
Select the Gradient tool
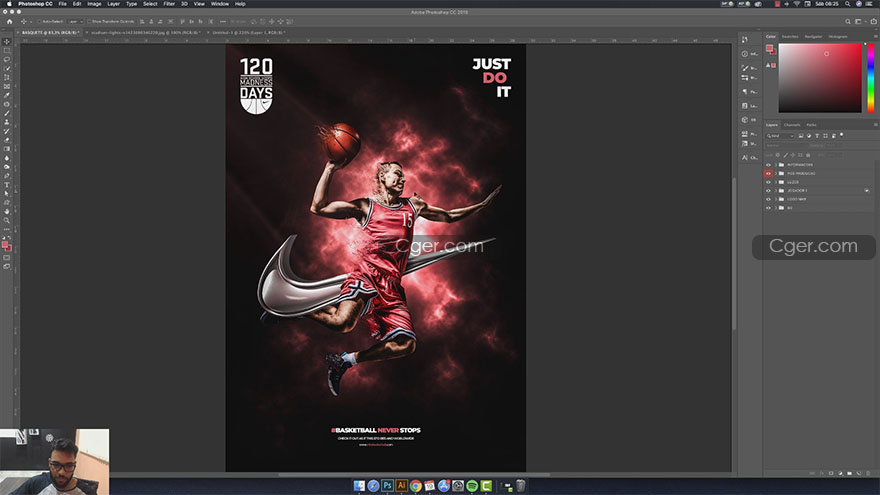point(7,149)
